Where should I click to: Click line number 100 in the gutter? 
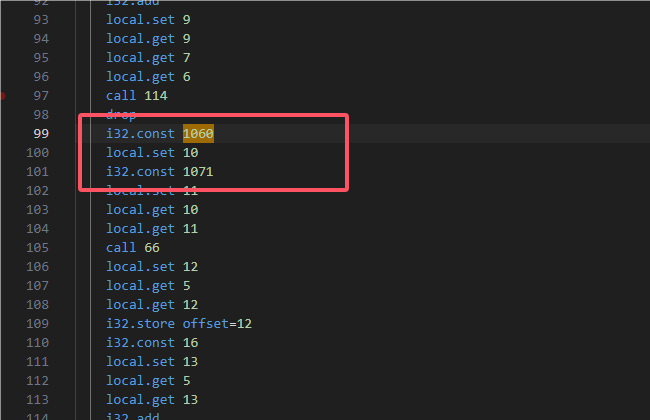click(x=37, y=152)
